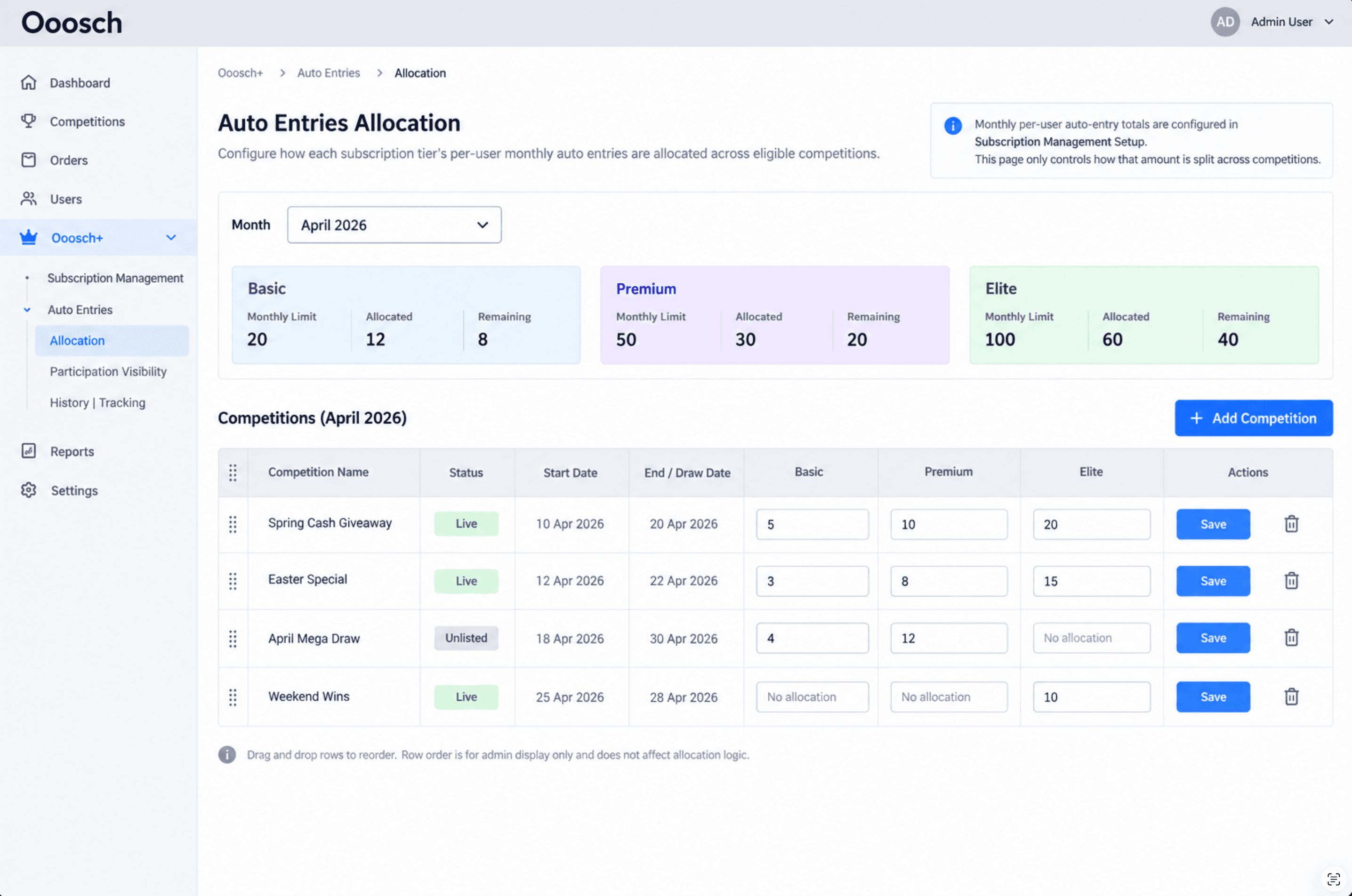Click empty Elite field for April Mega Draw
The height and width of the screenshot is (896, 1352).
tap(1091, 638)
